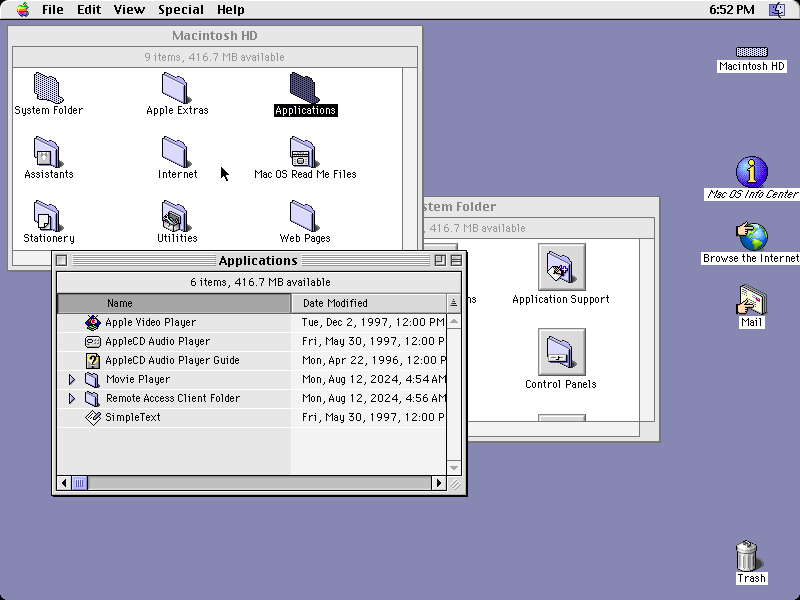Click the Remote Access Client Folder icon
800x600 pixels.
(92, 398)
